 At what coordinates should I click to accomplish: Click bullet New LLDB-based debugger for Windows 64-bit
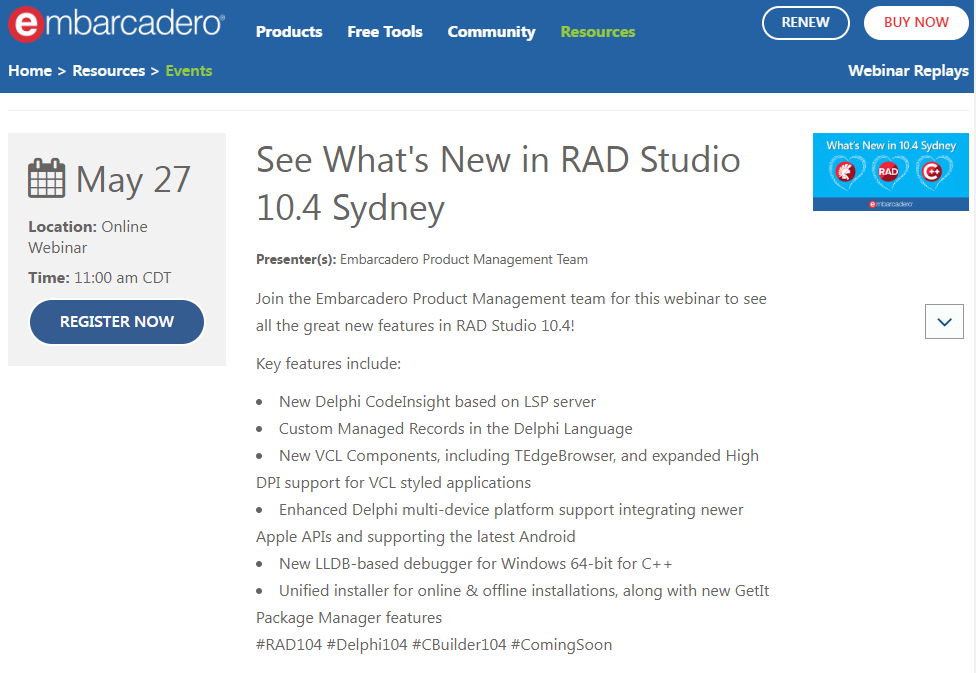pyautogui.click(x=476, y=564)
